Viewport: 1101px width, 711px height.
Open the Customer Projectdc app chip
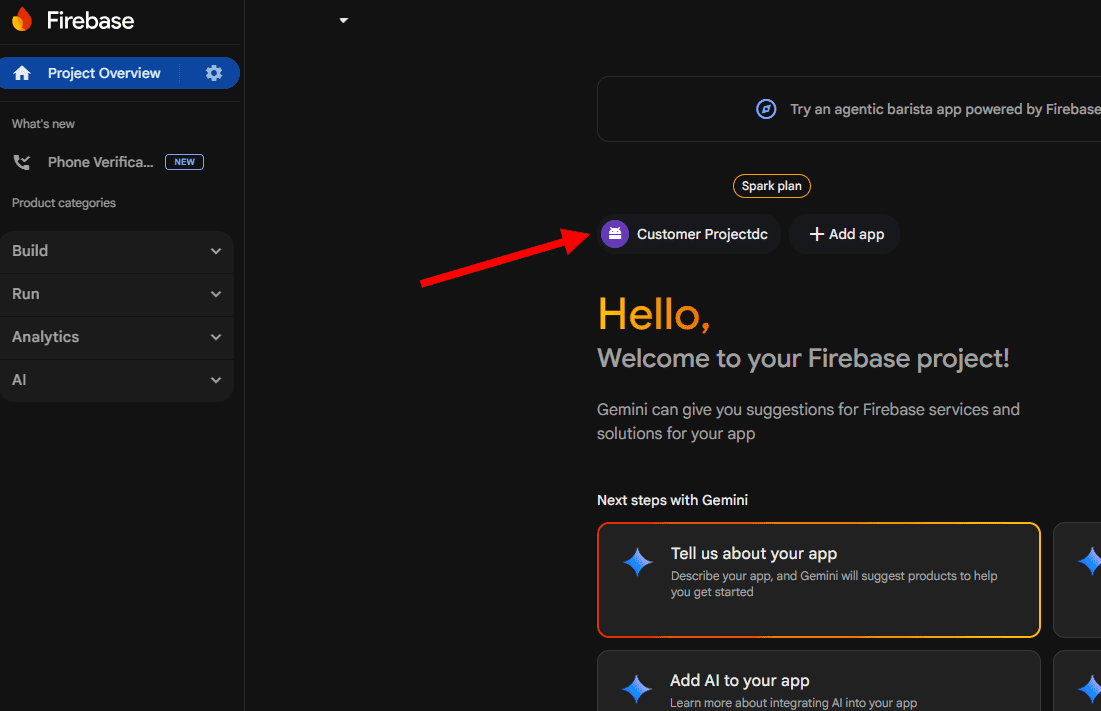pyautogui.click(x=689, y=234)
